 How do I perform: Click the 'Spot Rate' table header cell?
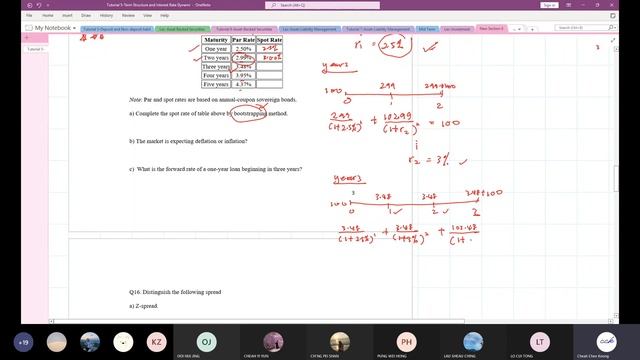click(x=269, y=40)
